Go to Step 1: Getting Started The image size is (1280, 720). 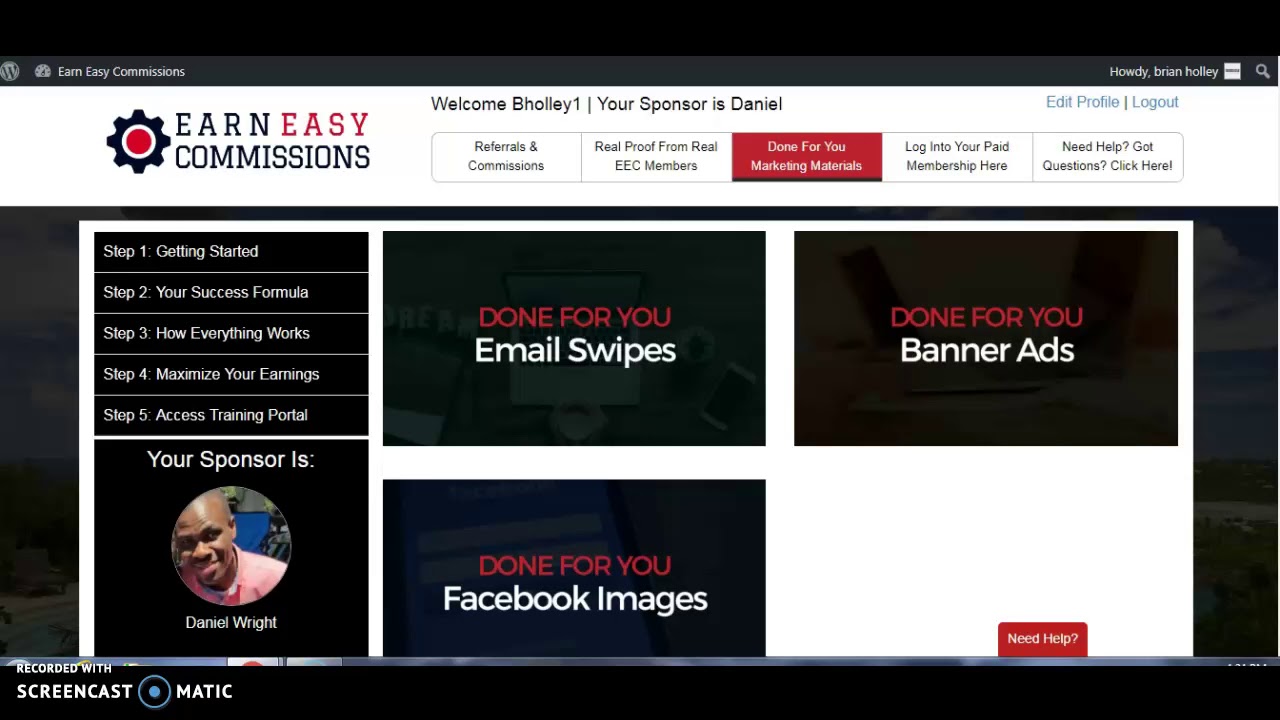(231, 251)
